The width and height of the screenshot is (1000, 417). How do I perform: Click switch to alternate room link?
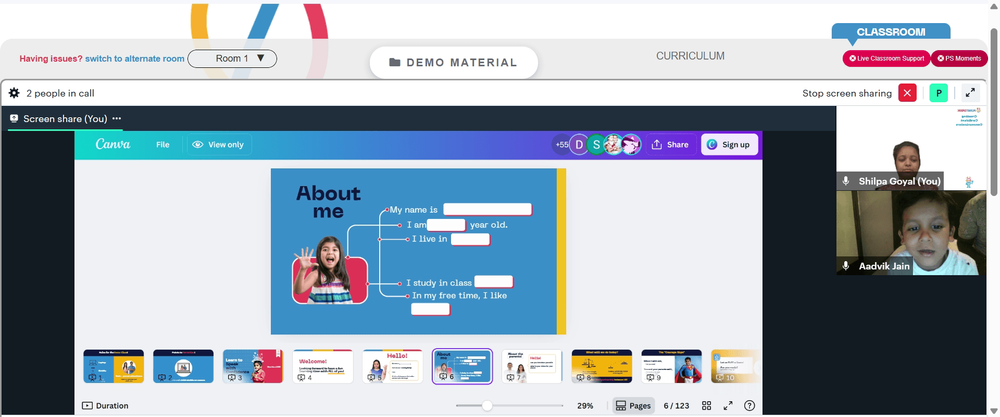pyautogui.click(x=135, y=59)
